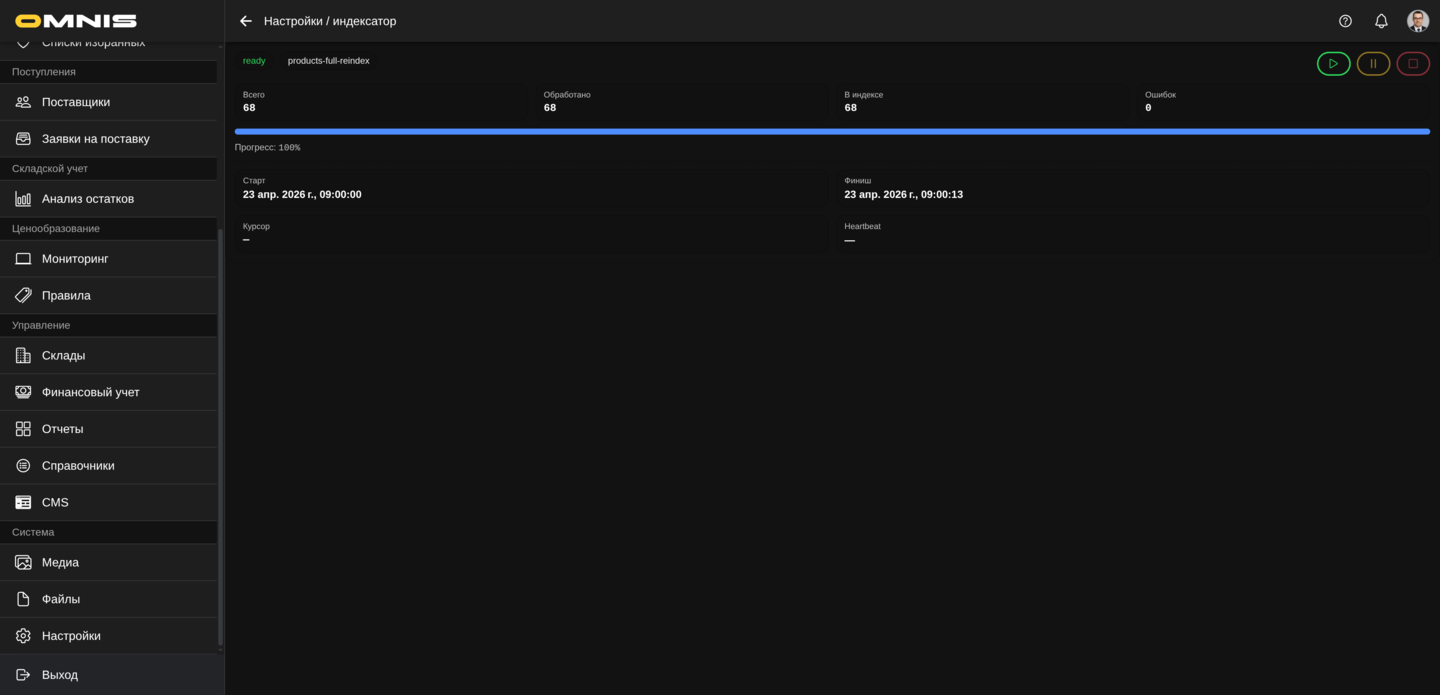Click the Правила tag icon
Viewport: 1440px width, 695px height.
[23, 296]
